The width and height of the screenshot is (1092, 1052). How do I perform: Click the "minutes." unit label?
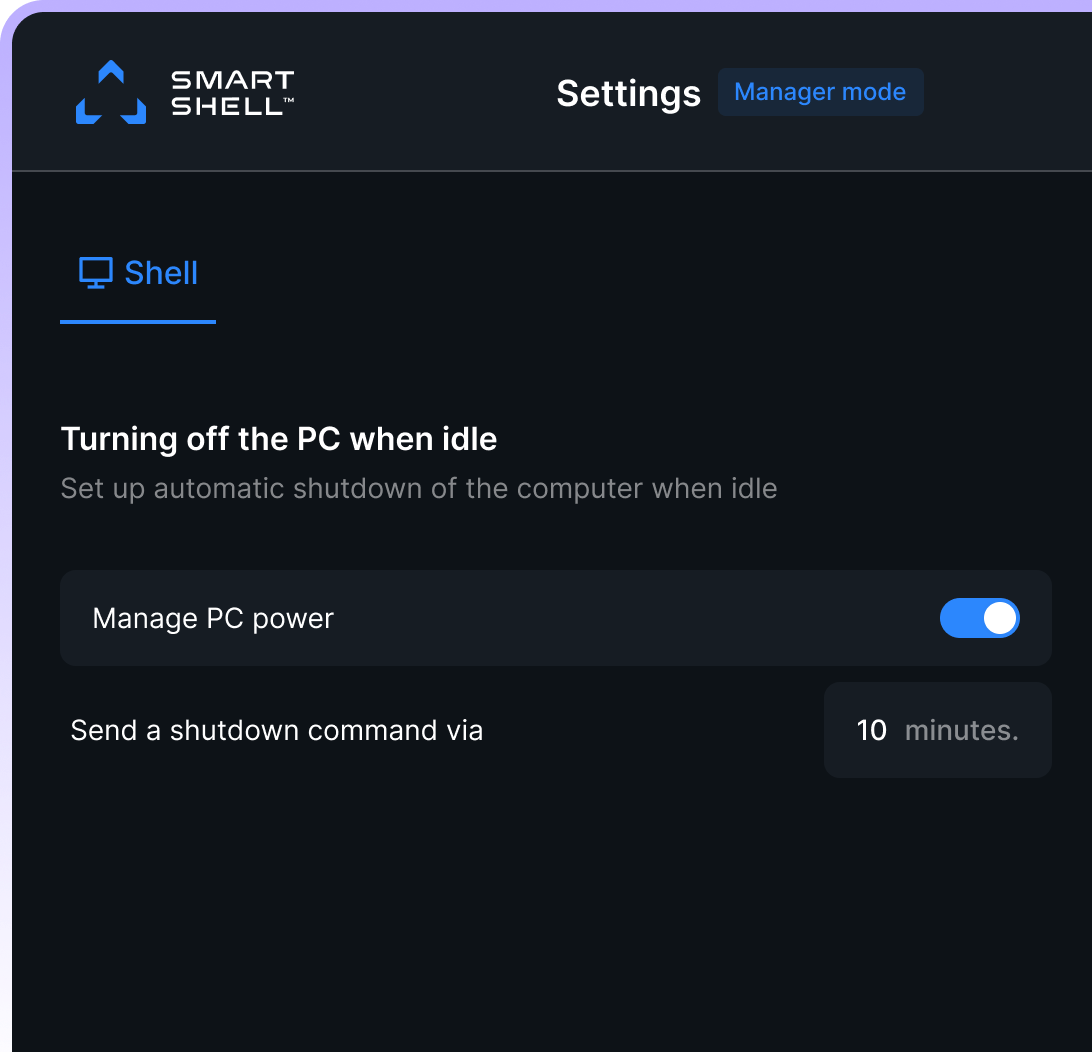coord(961,730)
